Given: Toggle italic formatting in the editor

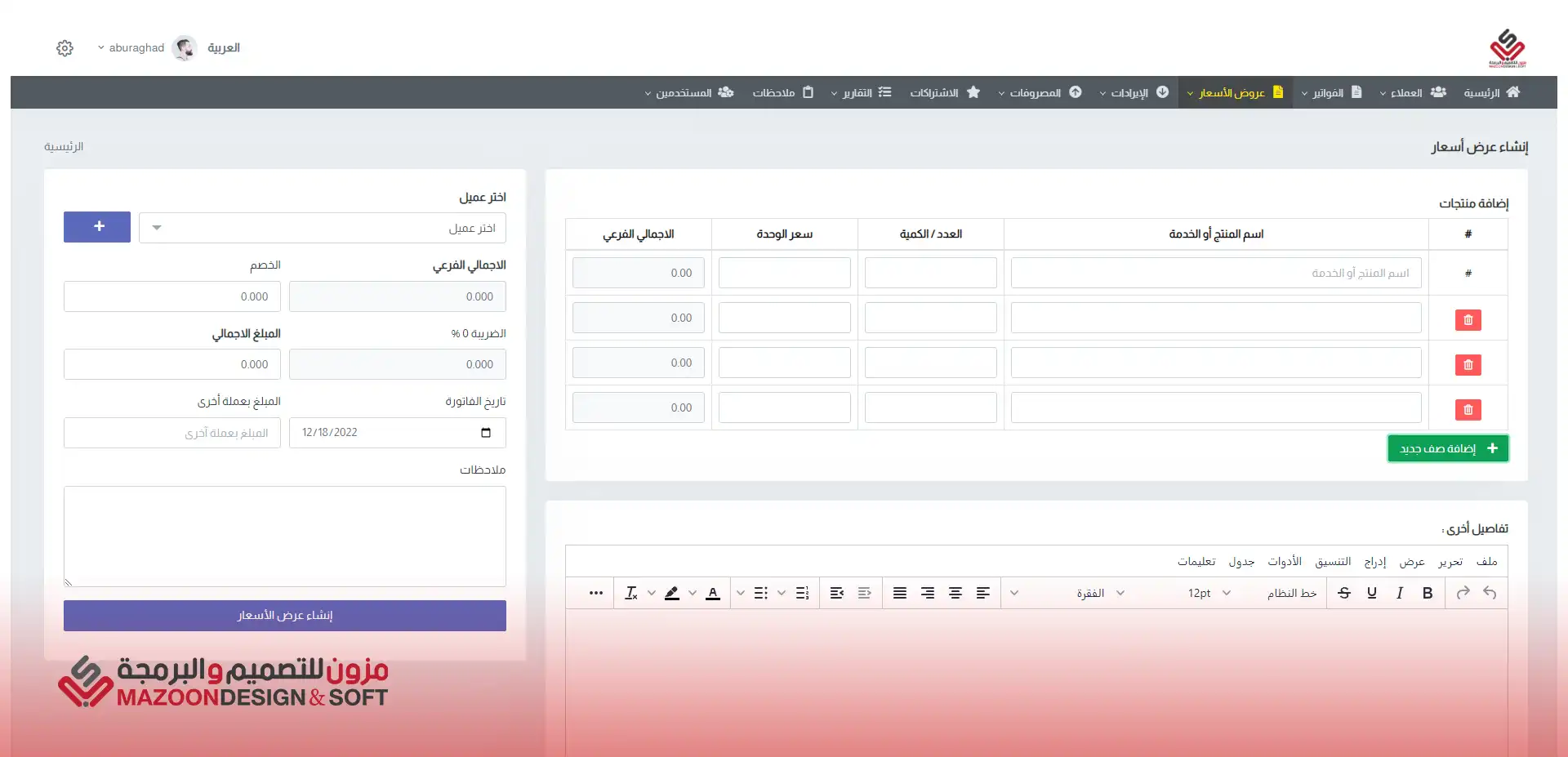Looking at the screenshot, I should [1399, 593].
